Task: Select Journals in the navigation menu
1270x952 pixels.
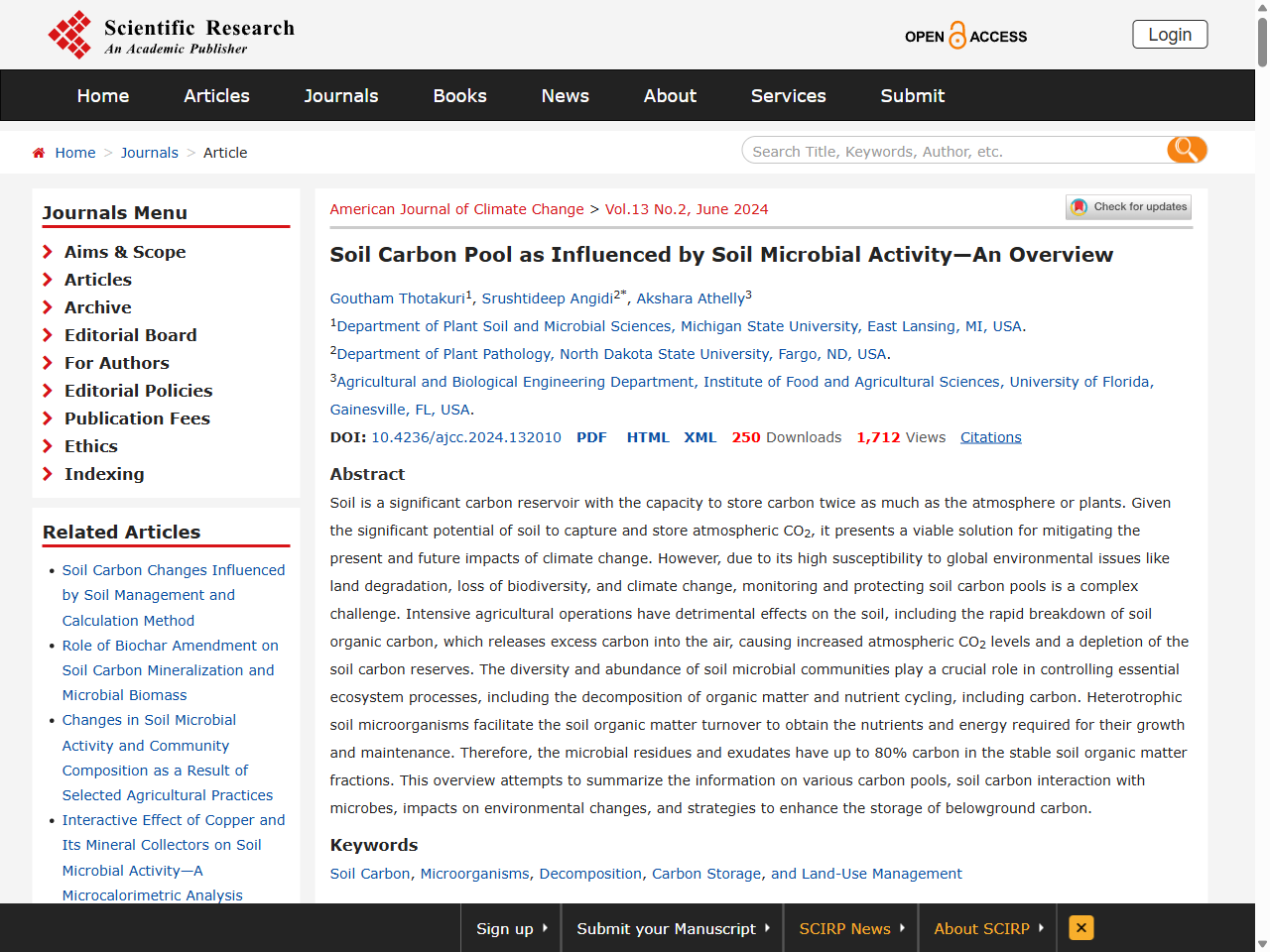Action: click(340, 95)
